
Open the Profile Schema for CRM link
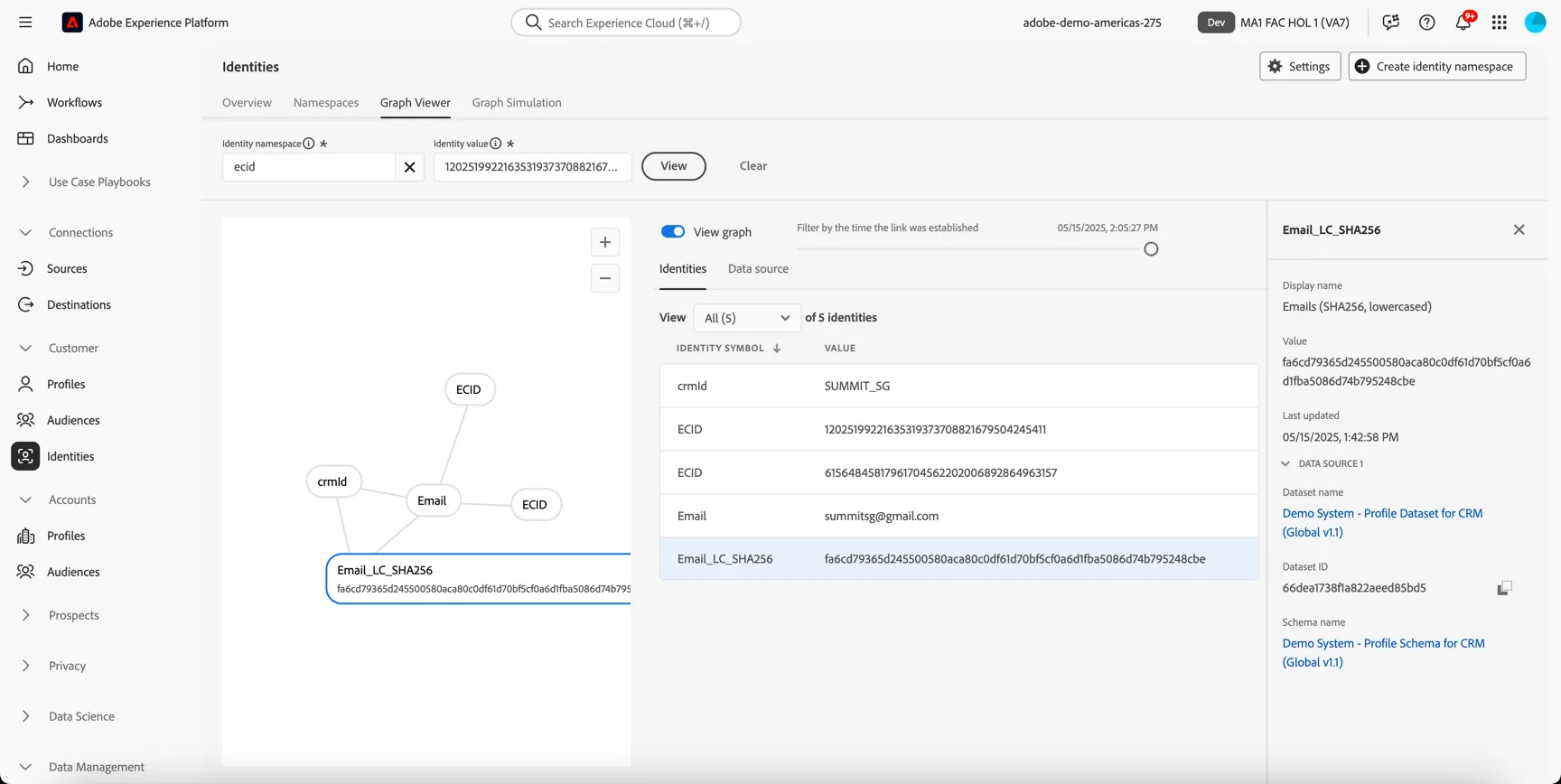pos(1383,652)
